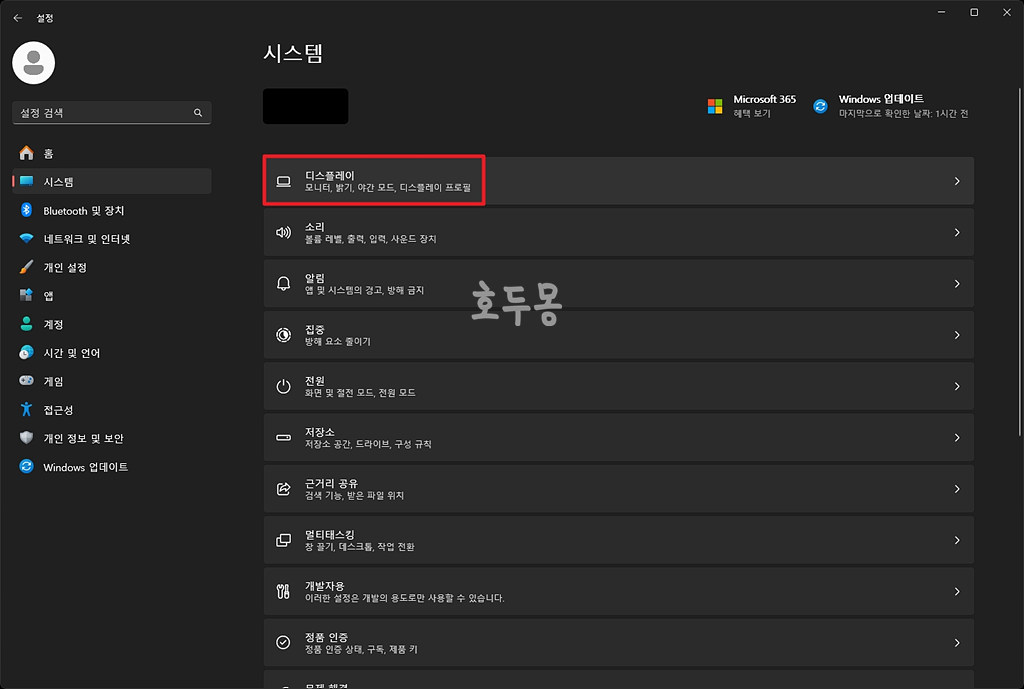
Task: Open 개인 정보 및 보안 section
Action: (112, 438)
